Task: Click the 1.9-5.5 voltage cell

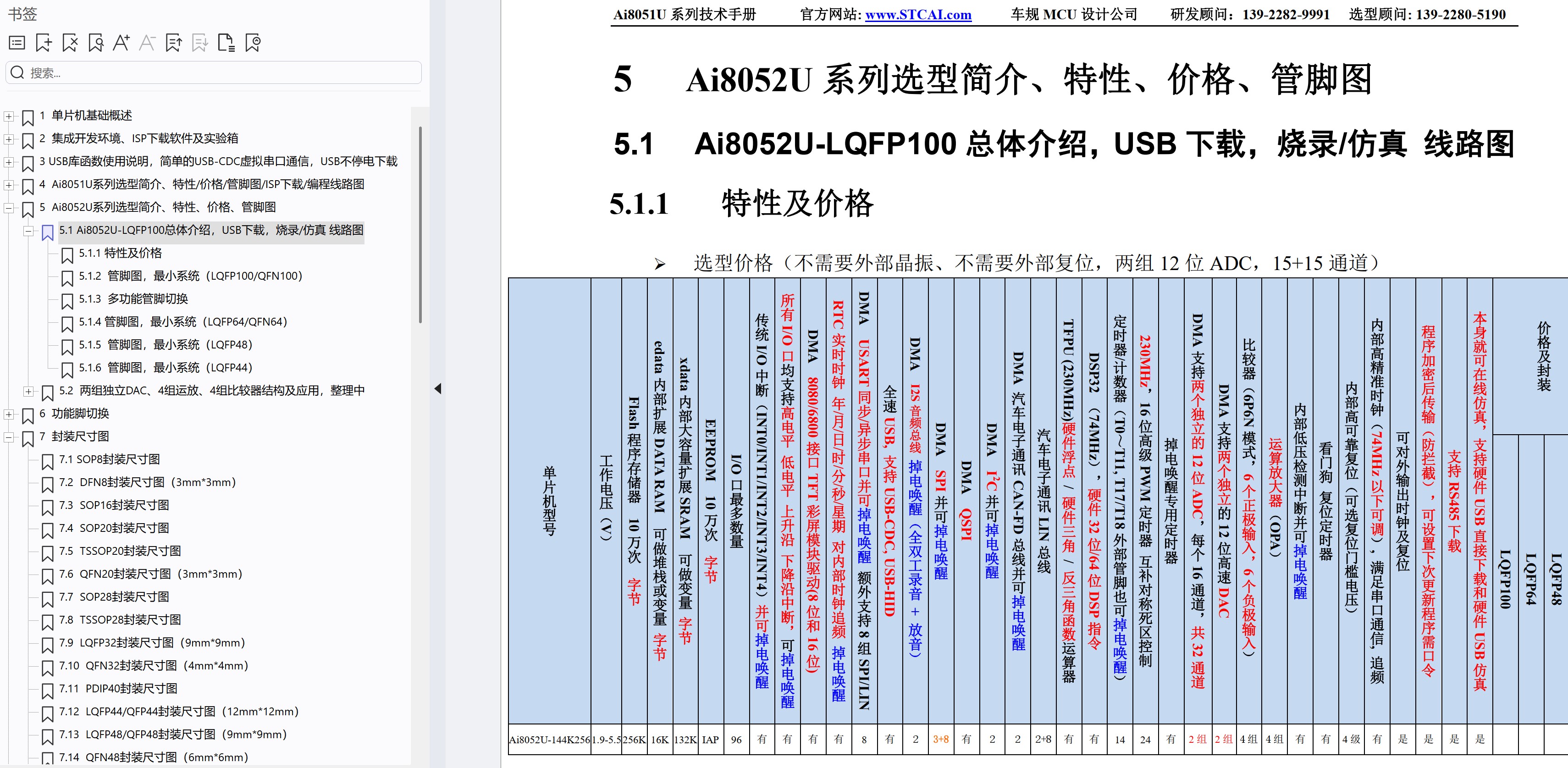Action: 606,740
